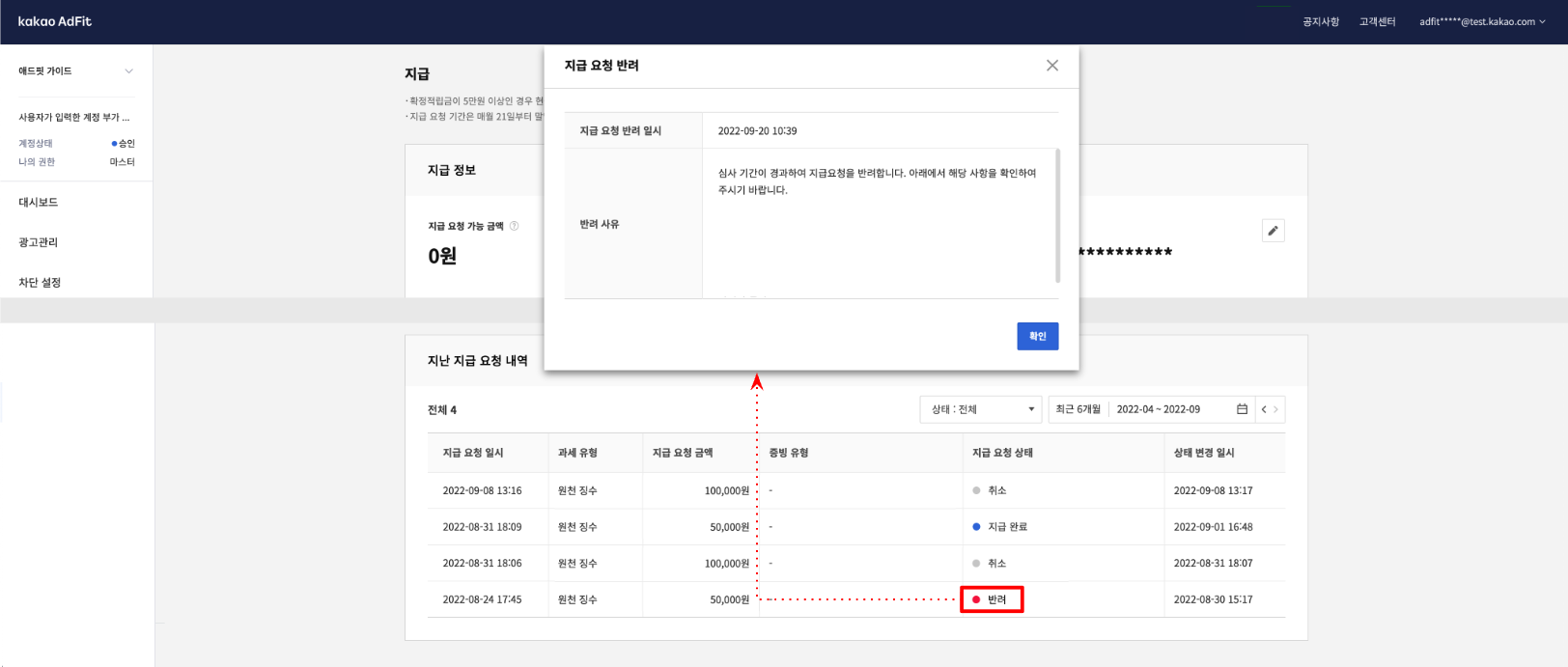Go to previous period with left arrow
Viewport: 1568px width, 667px height.
click(x=1264, y=409)
